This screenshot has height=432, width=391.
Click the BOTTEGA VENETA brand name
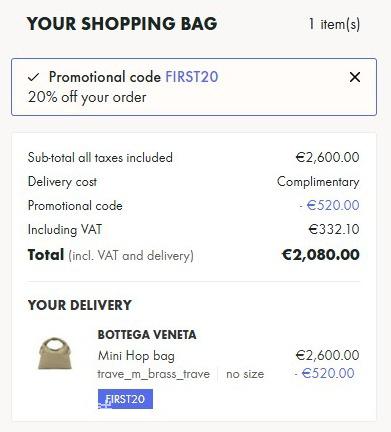click(147, 334)
